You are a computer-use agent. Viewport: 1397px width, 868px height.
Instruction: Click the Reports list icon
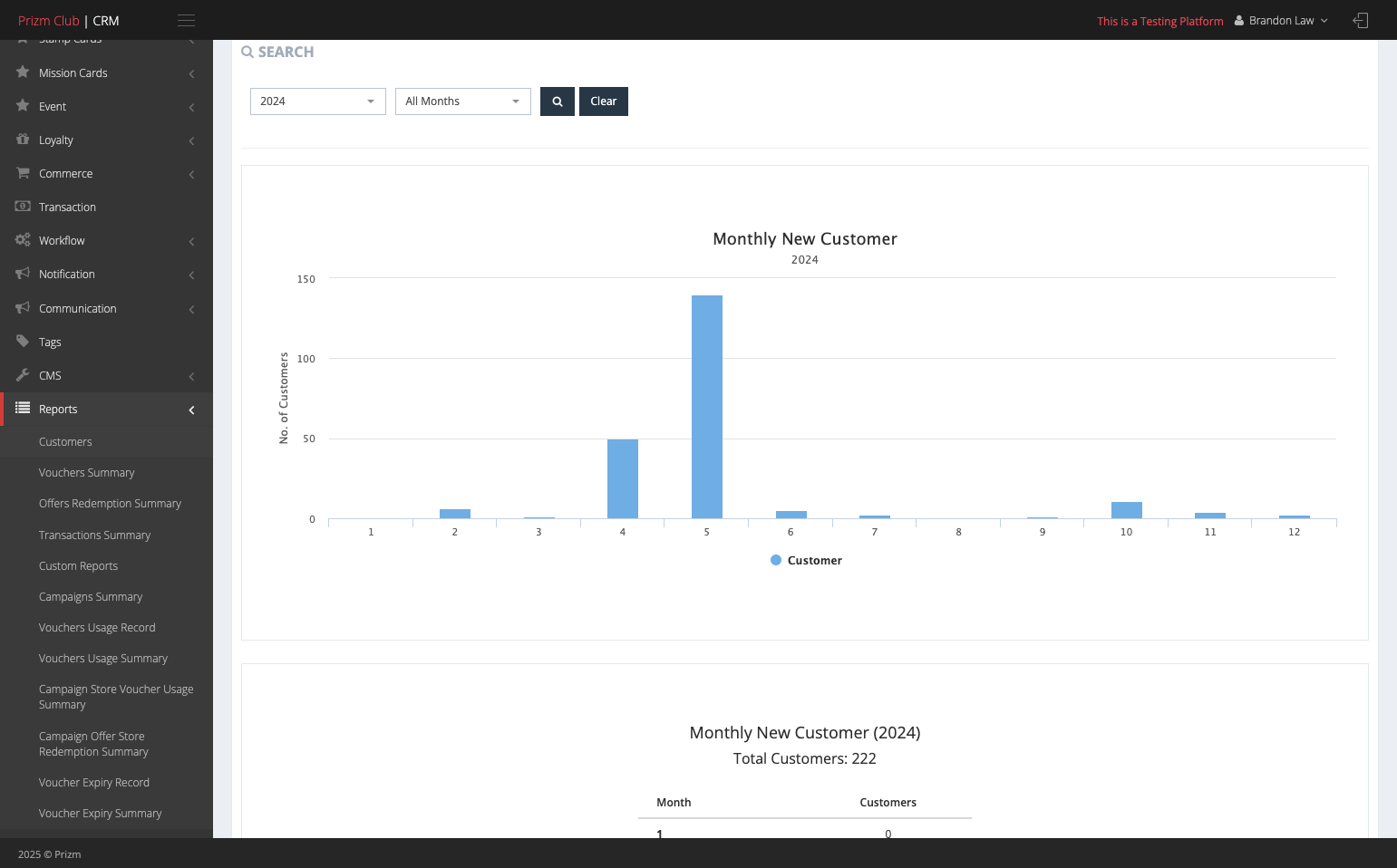pyautogui.click(x=23, y=409)
